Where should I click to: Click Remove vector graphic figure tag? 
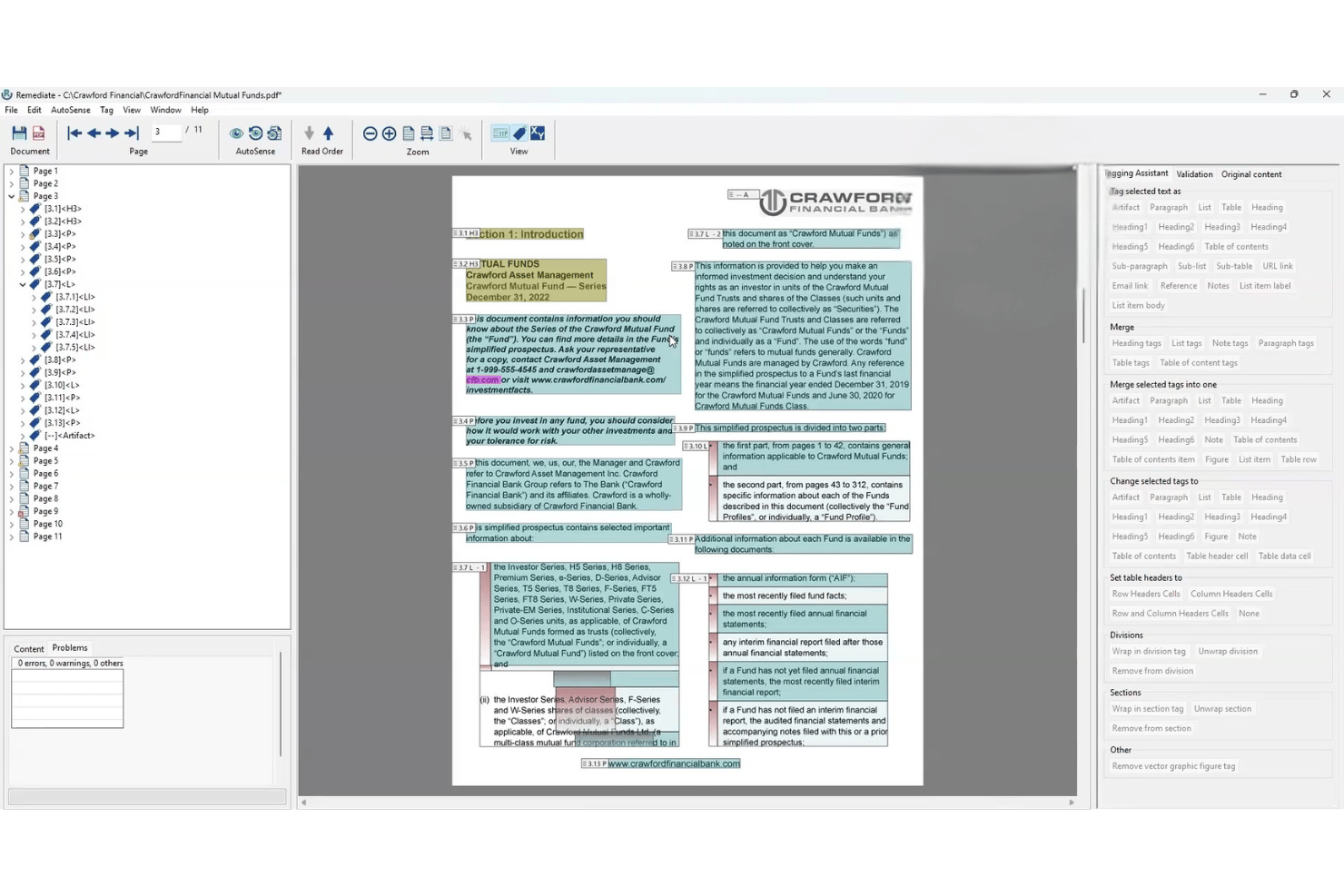1173,766
